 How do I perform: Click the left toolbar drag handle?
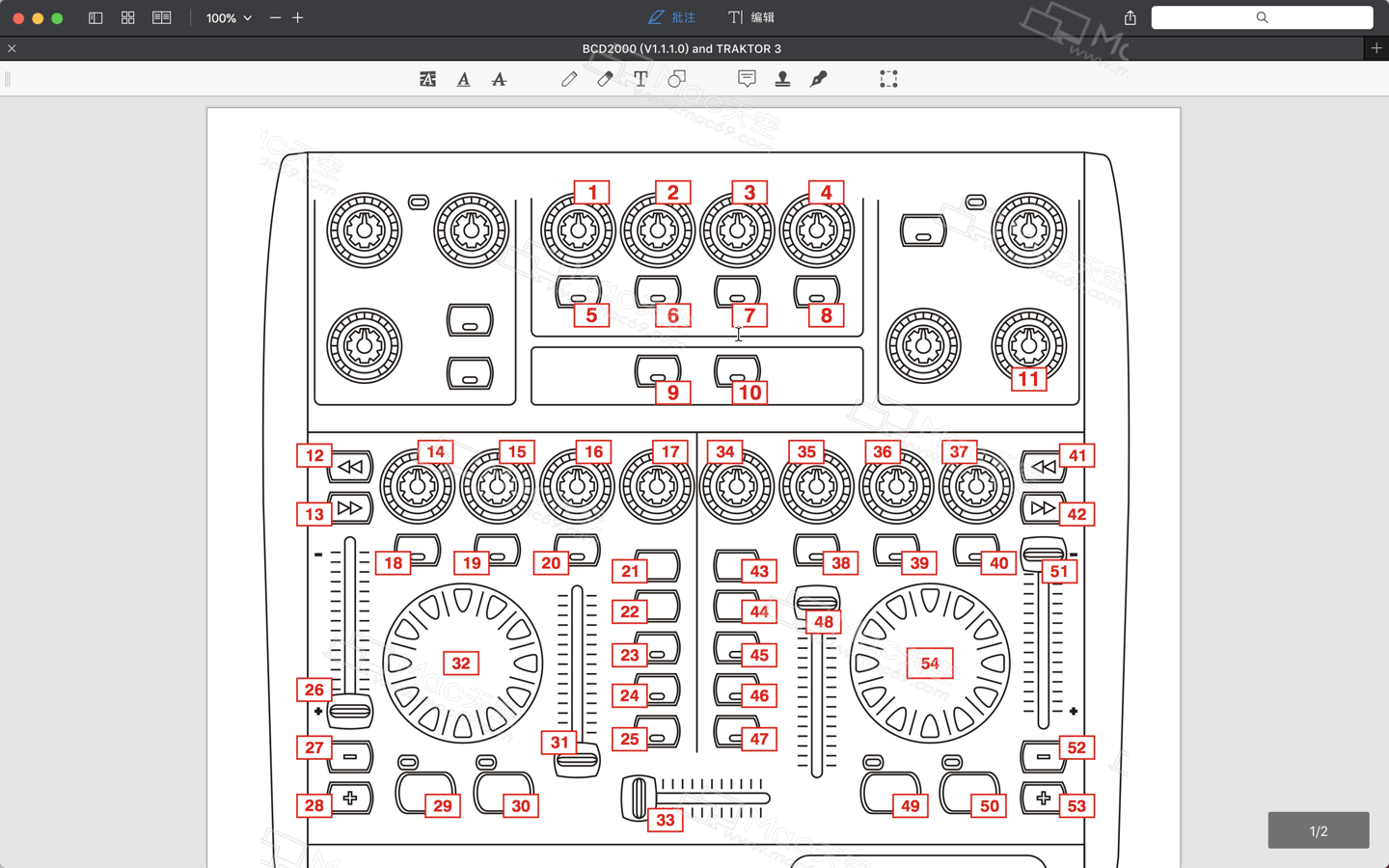click(8, 79)
